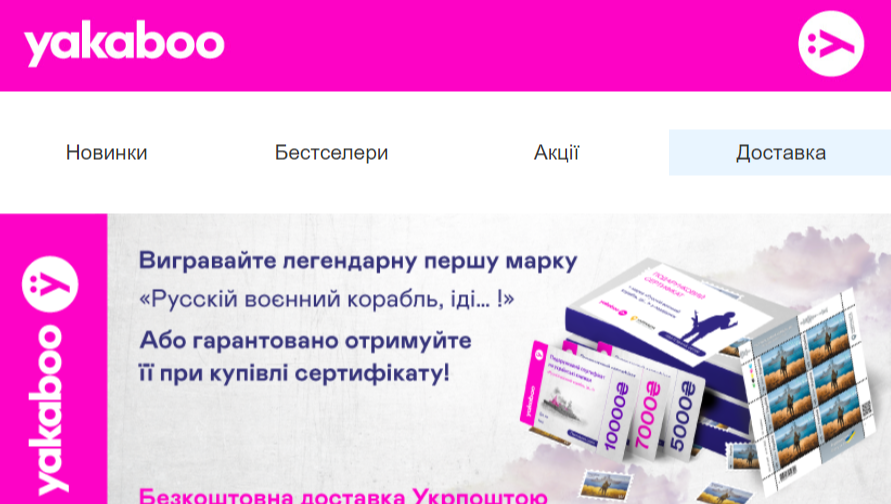Image resolution: width=891 pixels, height=504 pixels.
Task: Click the soldier silhouette on the gift box
Action: 707,326
